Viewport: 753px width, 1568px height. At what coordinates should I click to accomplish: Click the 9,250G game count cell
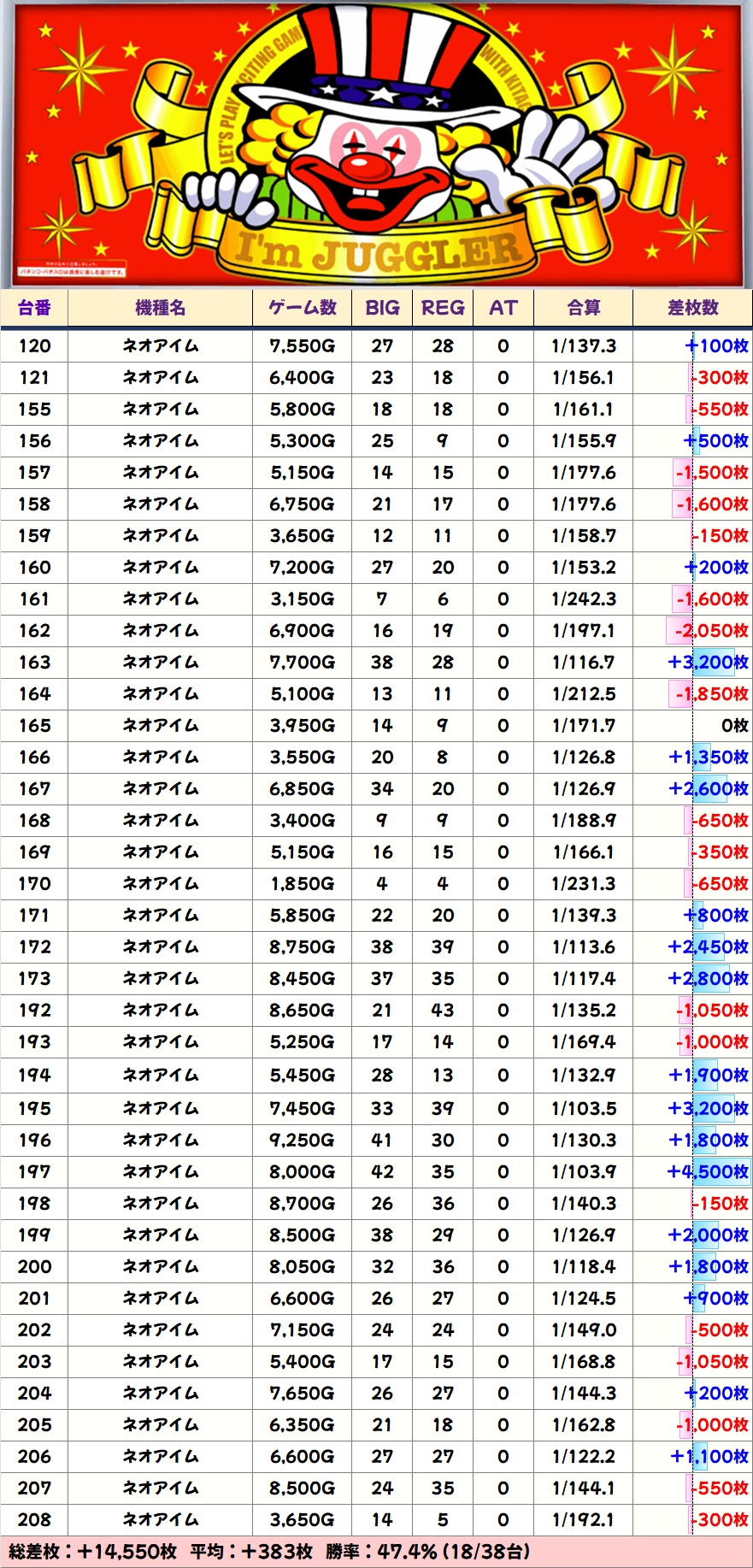coord(302,1141)
